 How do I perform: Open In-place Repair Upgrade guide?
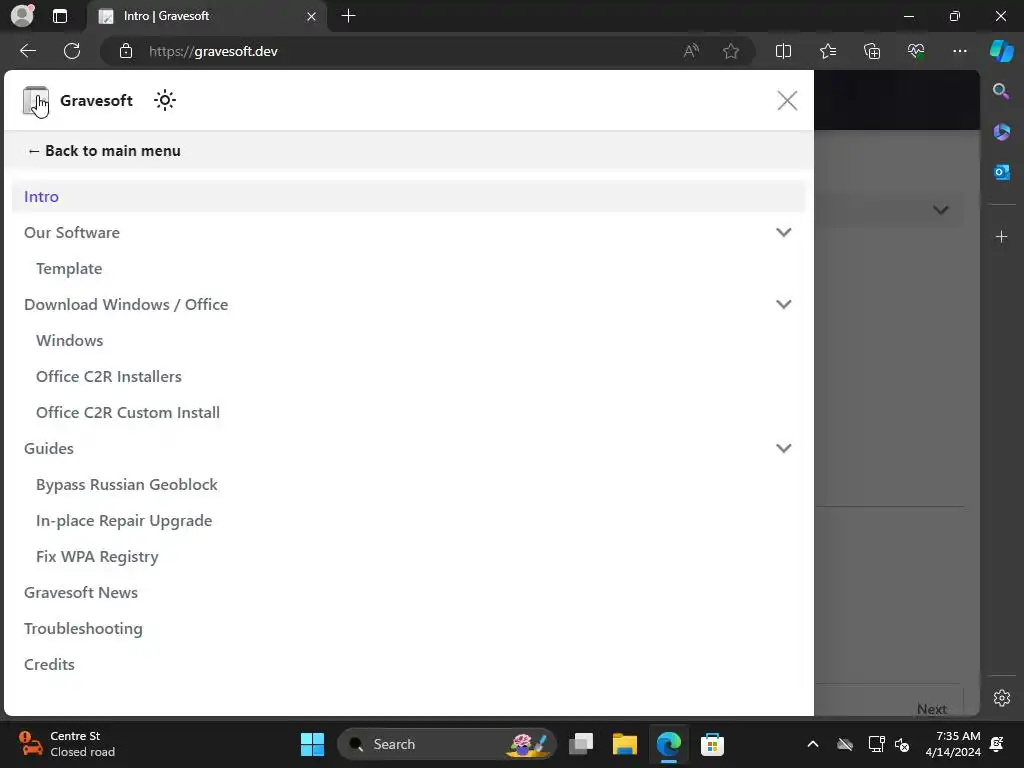coord(123,520)
